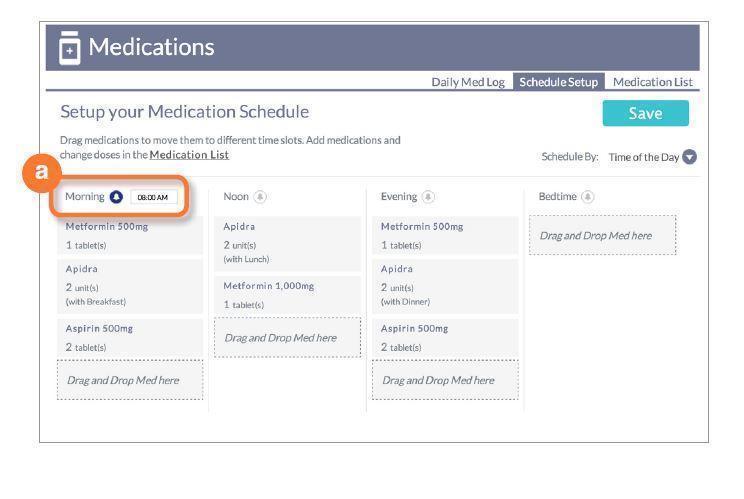744x499 pixels.
Task: Click Evening Apidra with Dinner card
Action: (444, 284)
